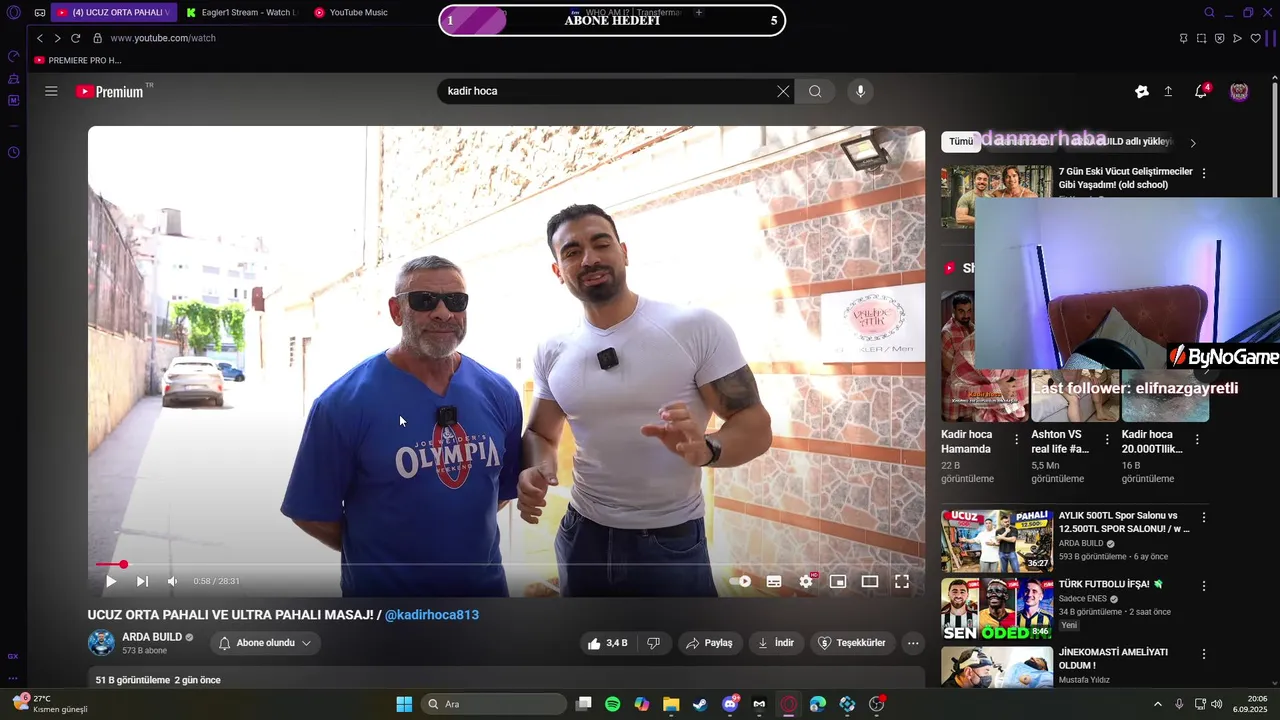Seek the video progress bar
The height and width of the screenshot is (720, 1280).
[x=505, y=565]
